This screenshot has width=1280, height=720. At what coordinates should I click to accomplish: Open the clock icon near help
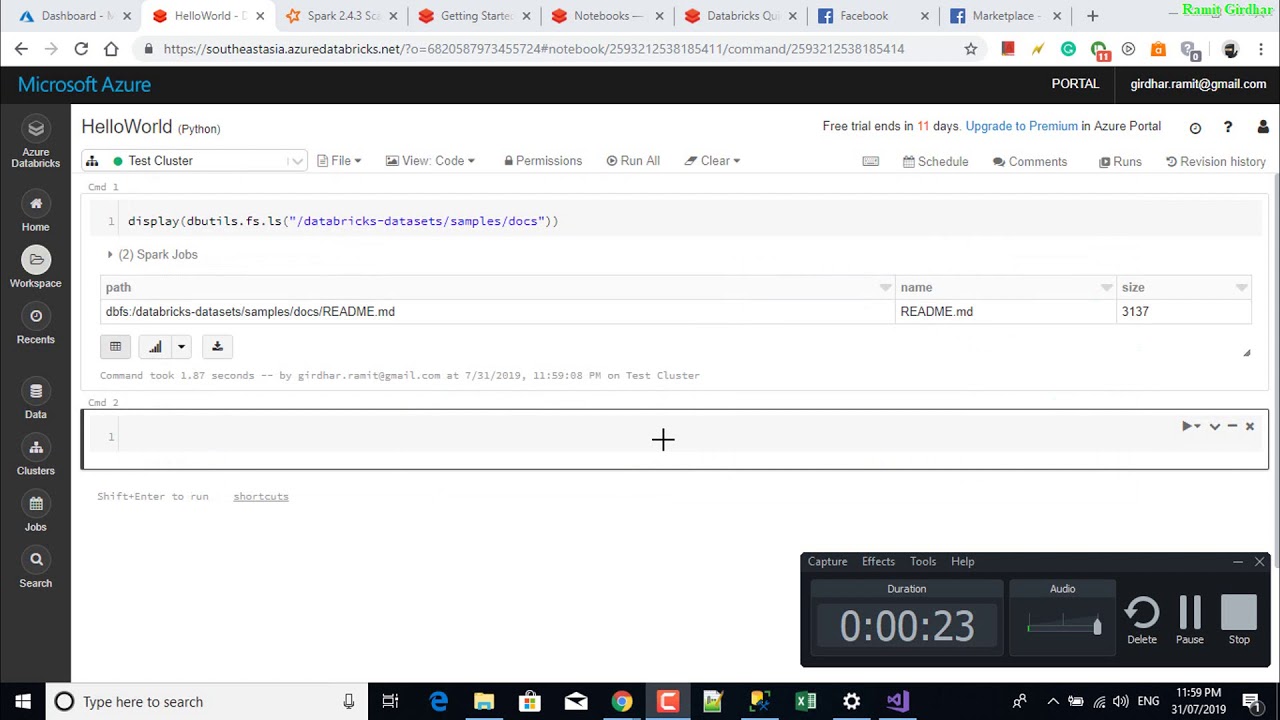point(1195,128)
